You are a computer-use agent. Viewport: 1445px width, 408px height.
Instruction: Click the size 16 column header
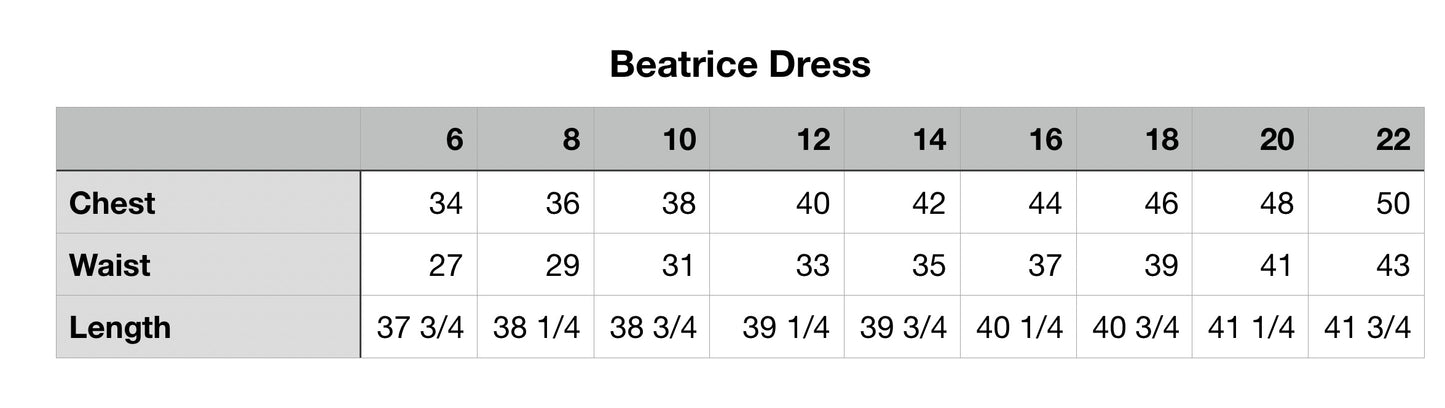(1044, 140)
